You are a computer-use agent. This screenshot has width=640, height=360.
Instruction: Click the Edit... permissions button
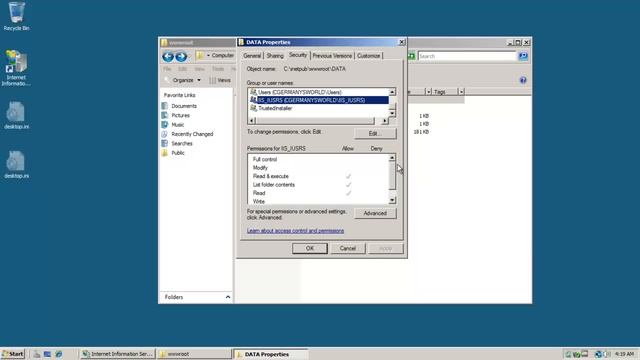[375, 133]
